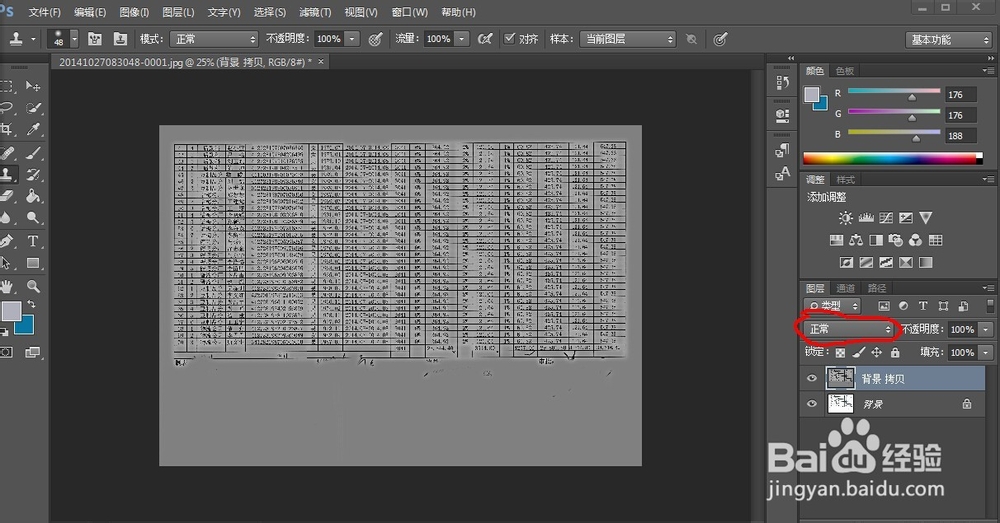
Task: Click the B value field 188
Action: point(962,136)
